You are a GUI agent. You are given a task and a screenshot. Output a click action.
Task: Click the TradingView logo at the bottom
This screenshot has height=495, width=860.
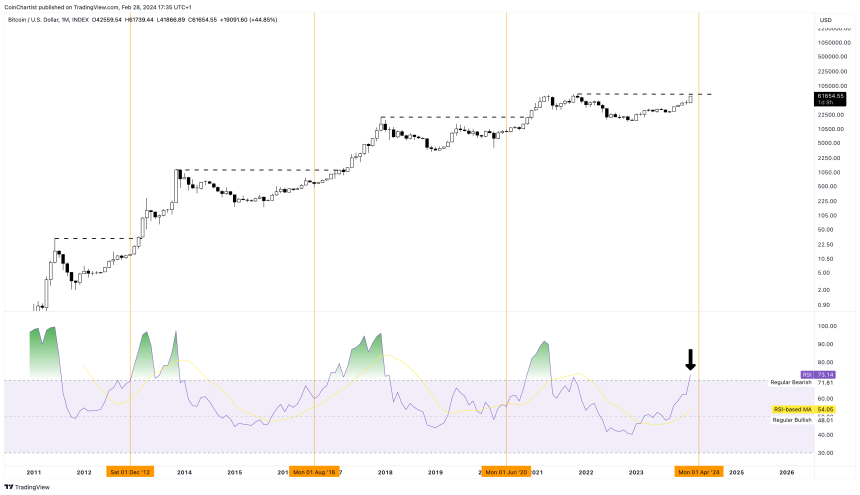[27, 487]
